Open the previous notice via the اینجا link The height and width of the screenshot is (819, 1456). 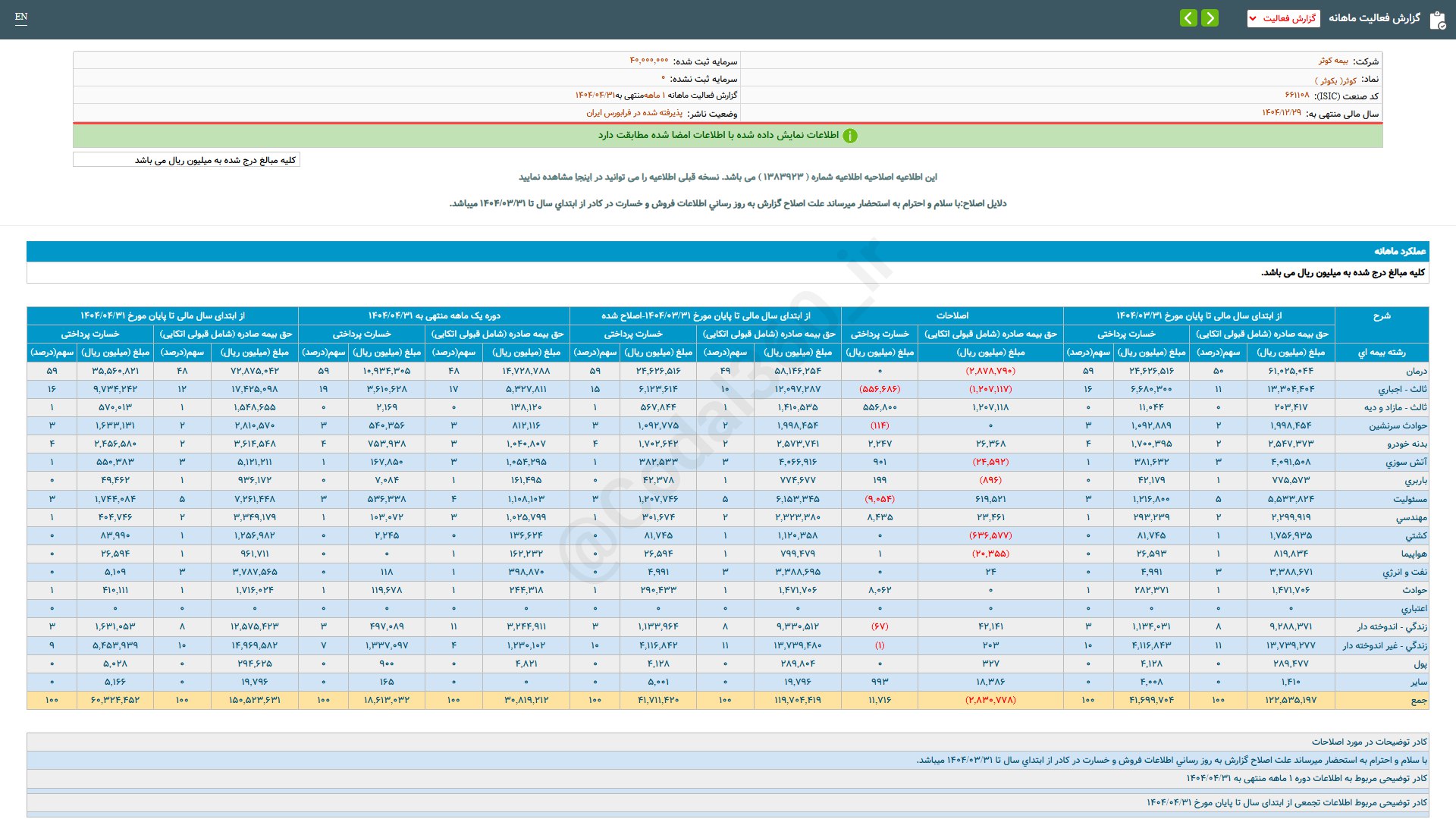pos(584,177)
